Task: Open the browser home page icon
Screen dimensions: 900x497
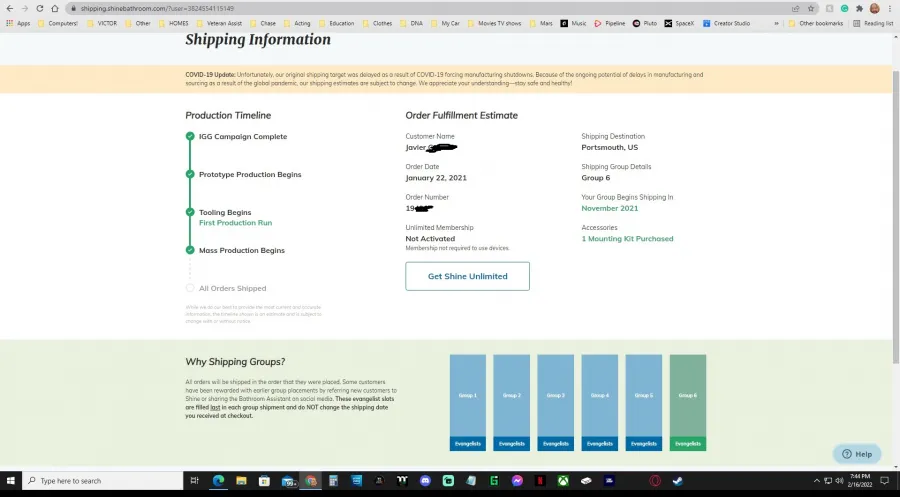Action: (x=55, y=9)
